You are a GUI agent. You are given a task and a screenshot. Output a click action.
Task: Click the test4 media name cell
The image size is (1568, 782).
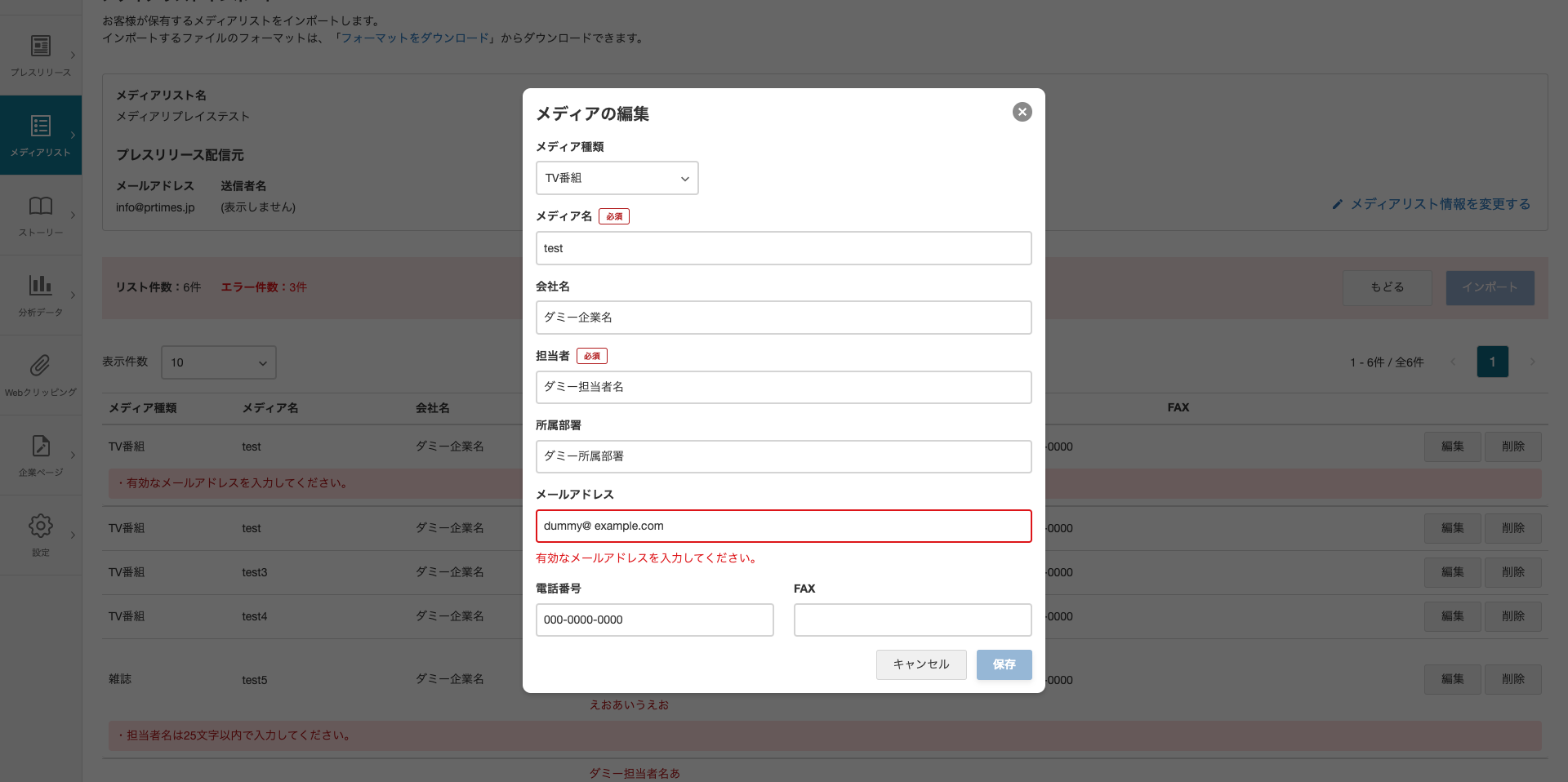point(255,616)
